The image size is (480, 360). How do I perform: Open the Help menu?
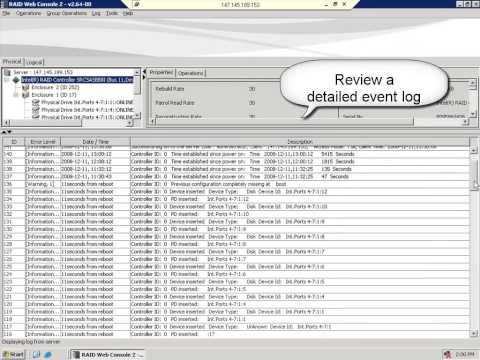pos(128,13)
